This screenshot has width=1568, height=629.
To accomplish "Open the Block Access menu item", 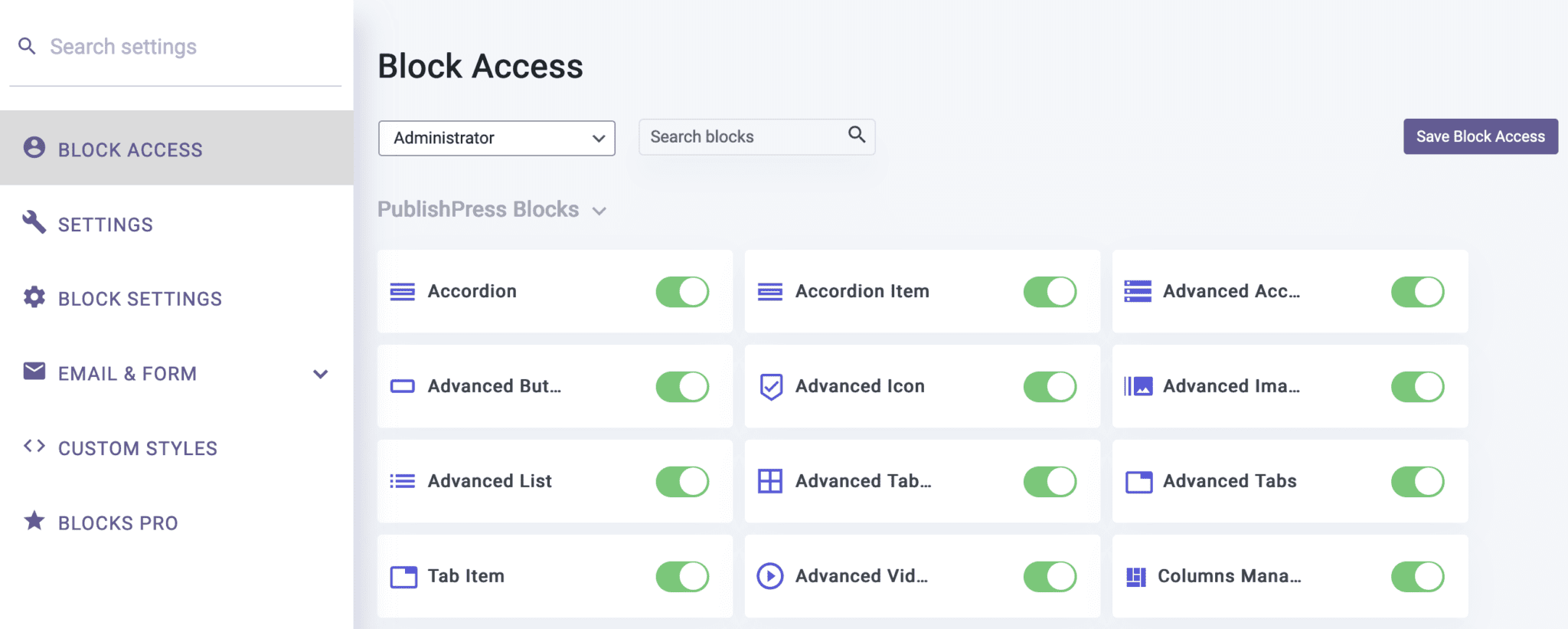I will (x=177, y=148).
